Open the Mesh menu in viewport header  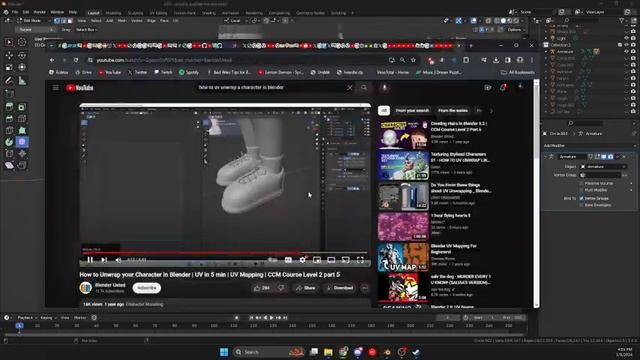[x=122, y=20]
